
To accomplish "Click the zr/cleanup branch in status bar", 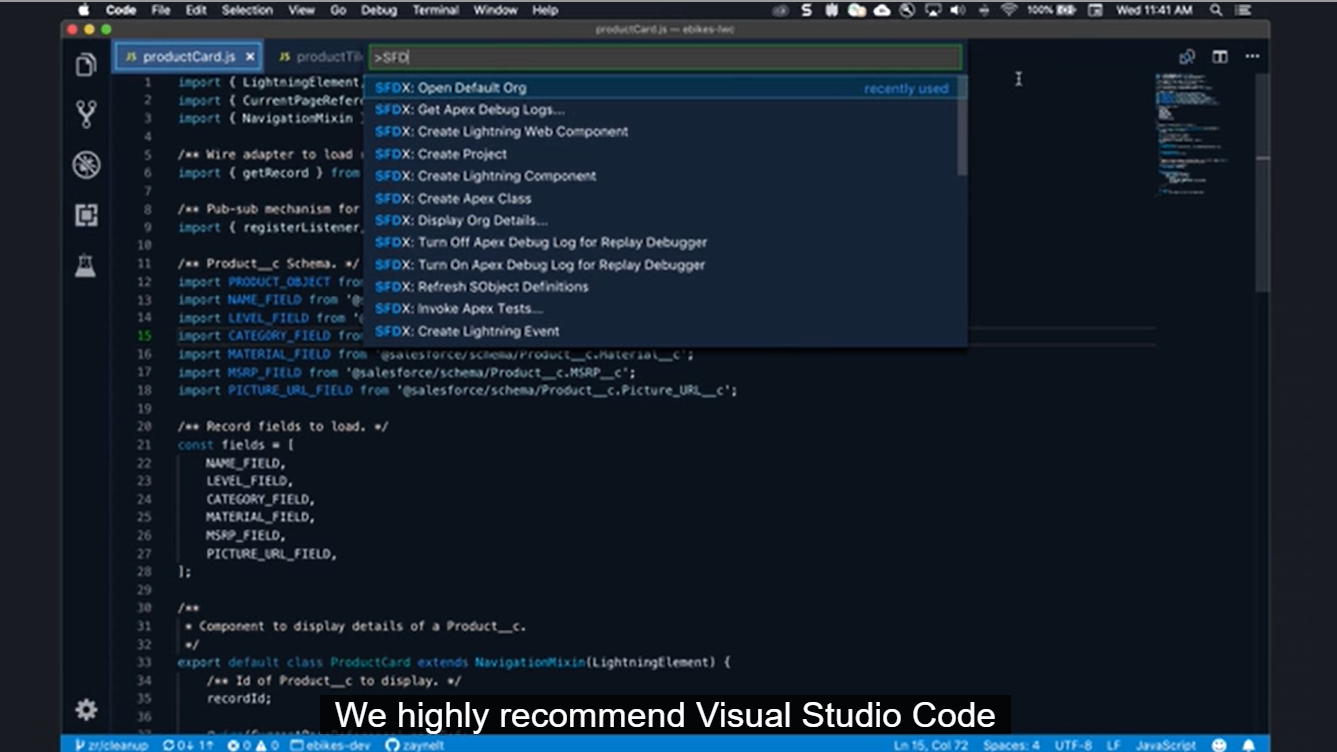I will (111, 744).
